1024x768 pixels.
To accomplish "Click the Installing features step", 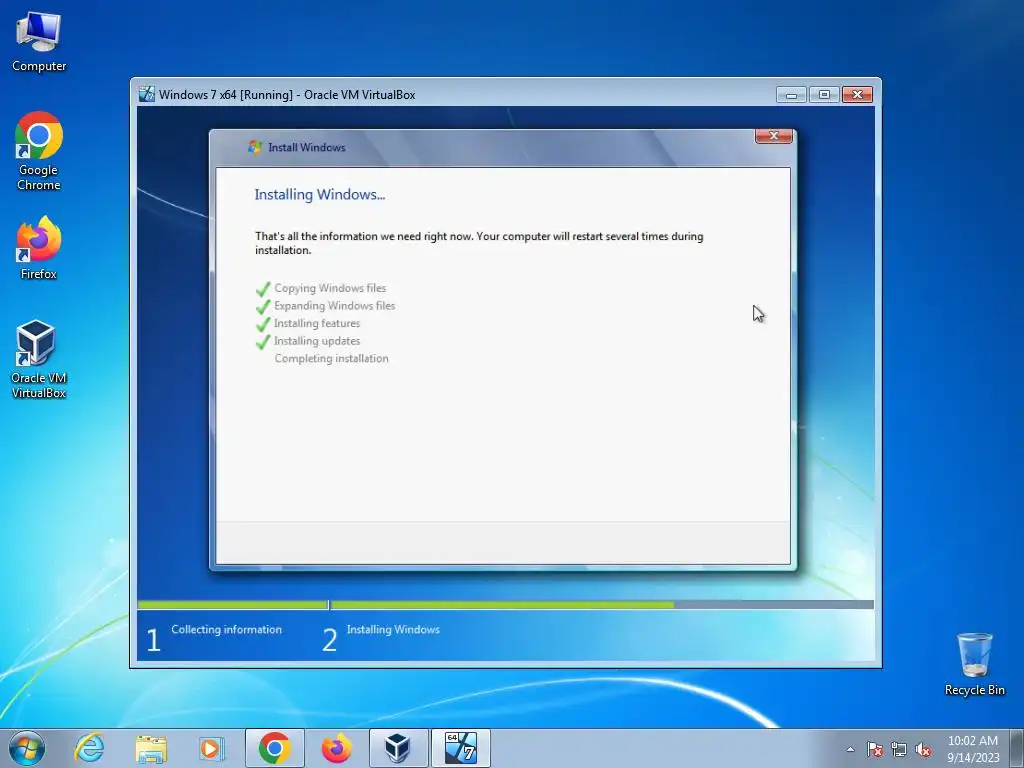I will coord(317,323).
